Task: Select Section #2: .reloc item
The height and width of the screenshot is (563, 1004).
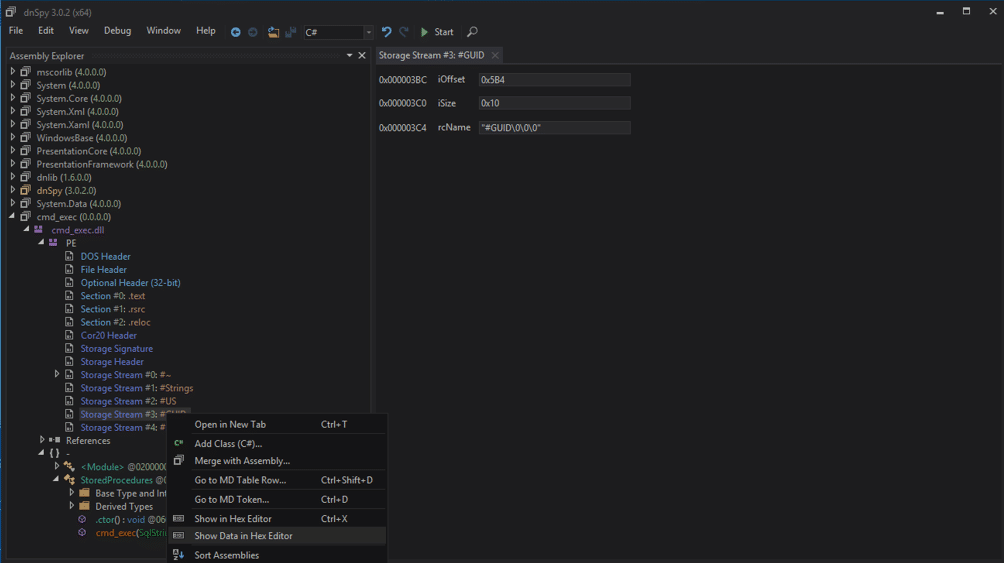Action: [115, 322]
